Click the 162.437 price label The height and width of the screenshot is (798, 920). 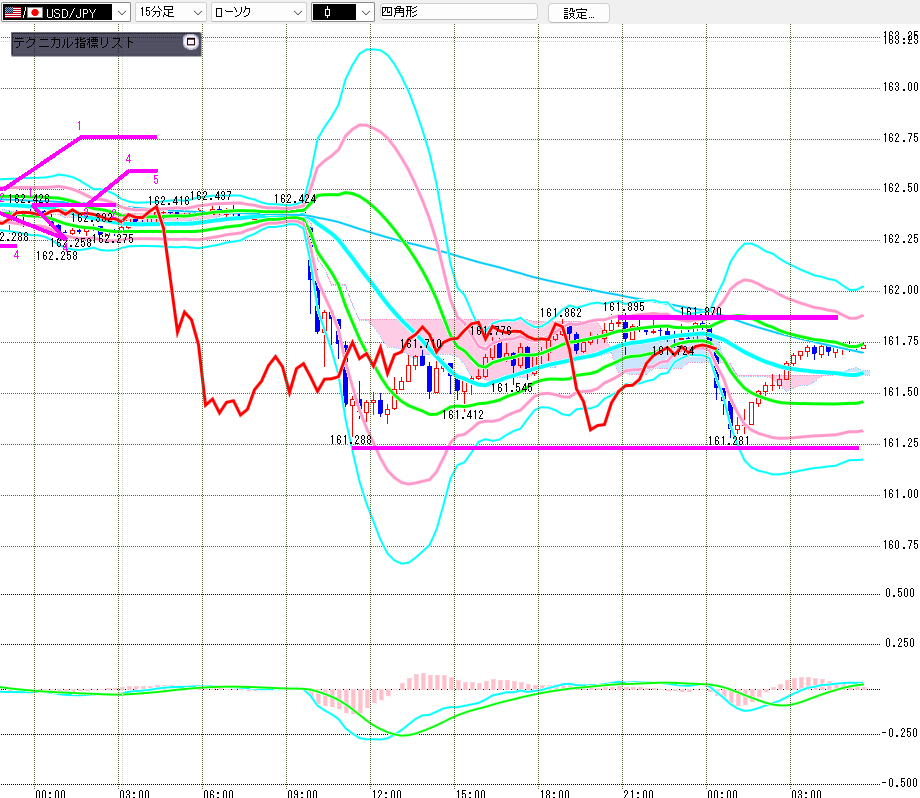click(x=211, y=195)
